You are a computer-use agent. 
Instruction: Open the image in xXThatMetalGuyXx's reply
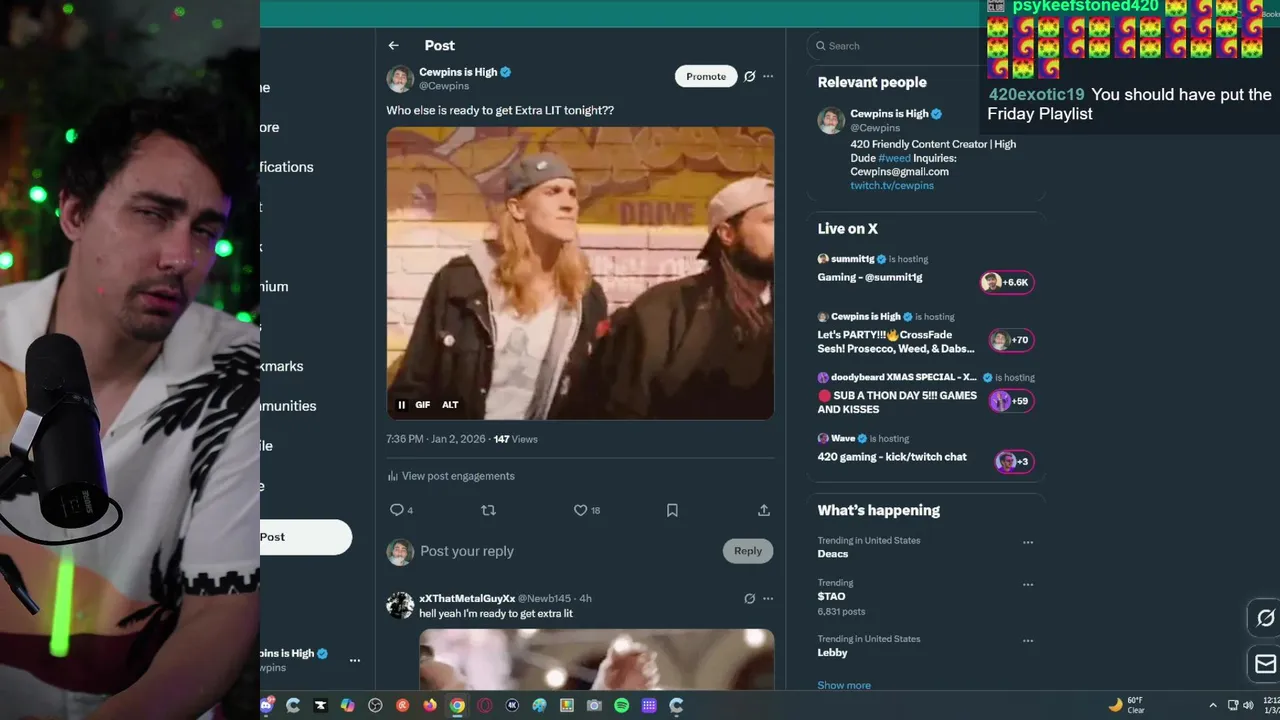[596, 659]
